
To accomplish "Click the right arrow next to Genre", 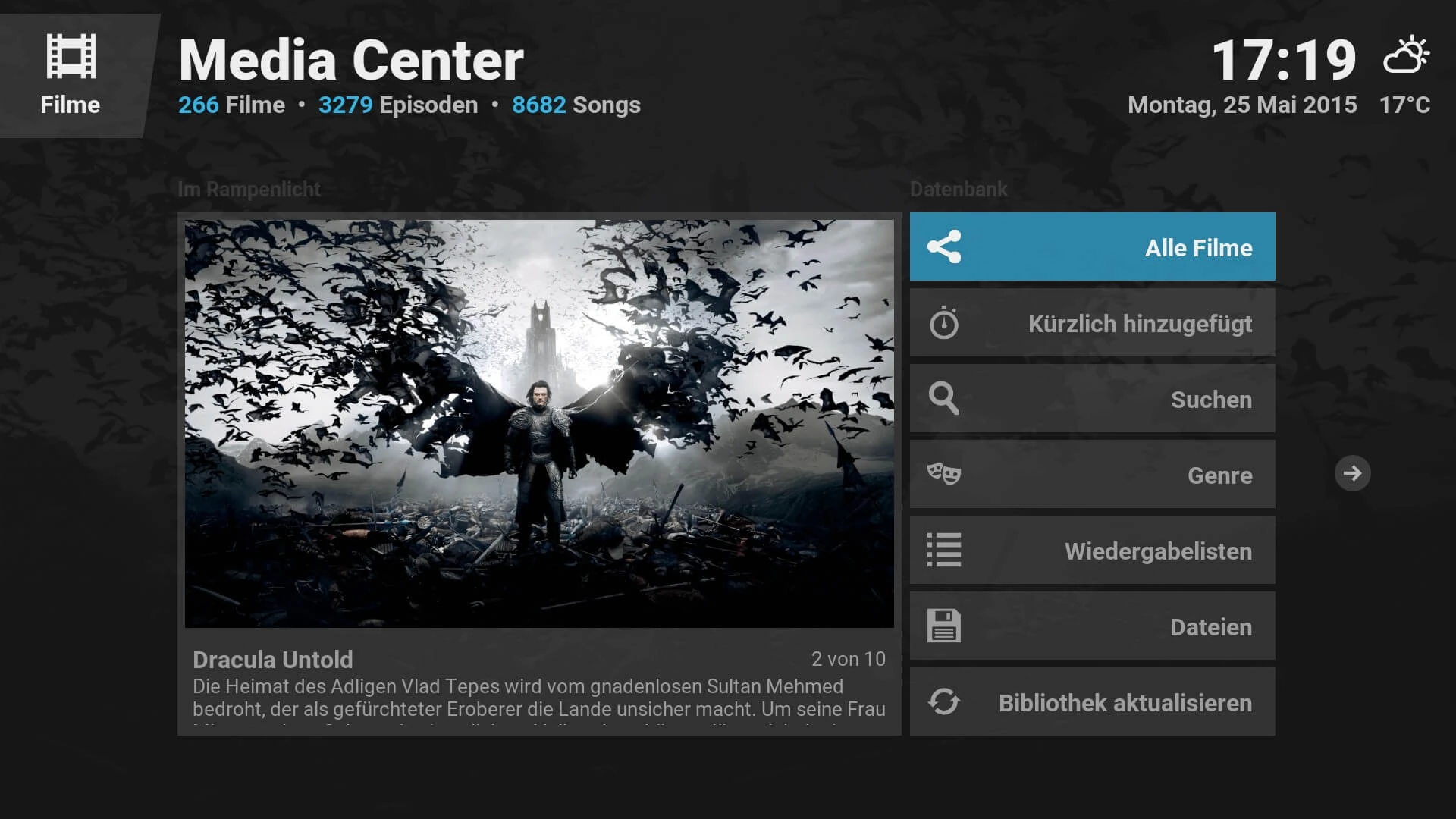I will [1353, 473].
